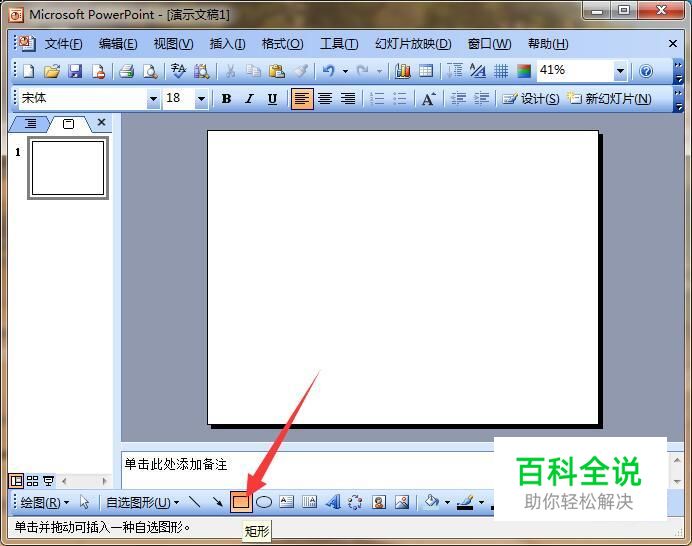Choose the Select Objects pointer tool
The height and width of the screenshot is (546, 692).
[x=84, y=502]
